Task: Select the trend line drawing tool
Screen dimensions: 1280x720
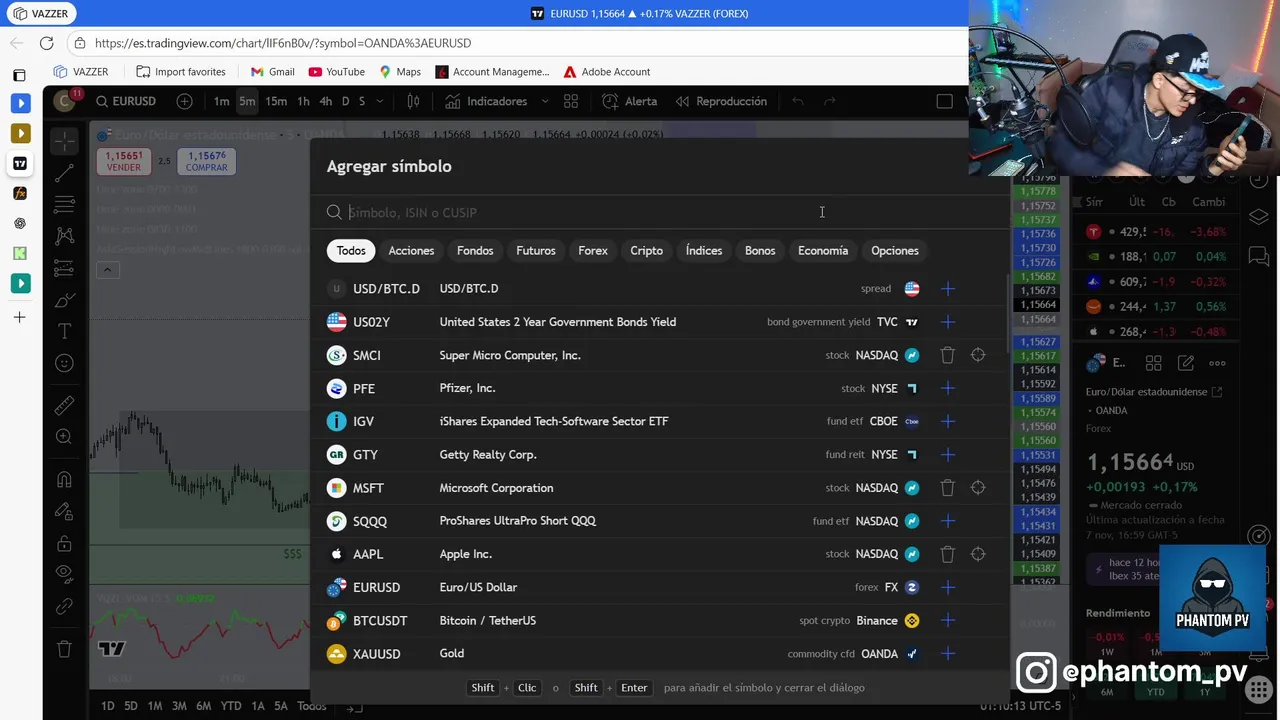Action: [x=64, y=174]
